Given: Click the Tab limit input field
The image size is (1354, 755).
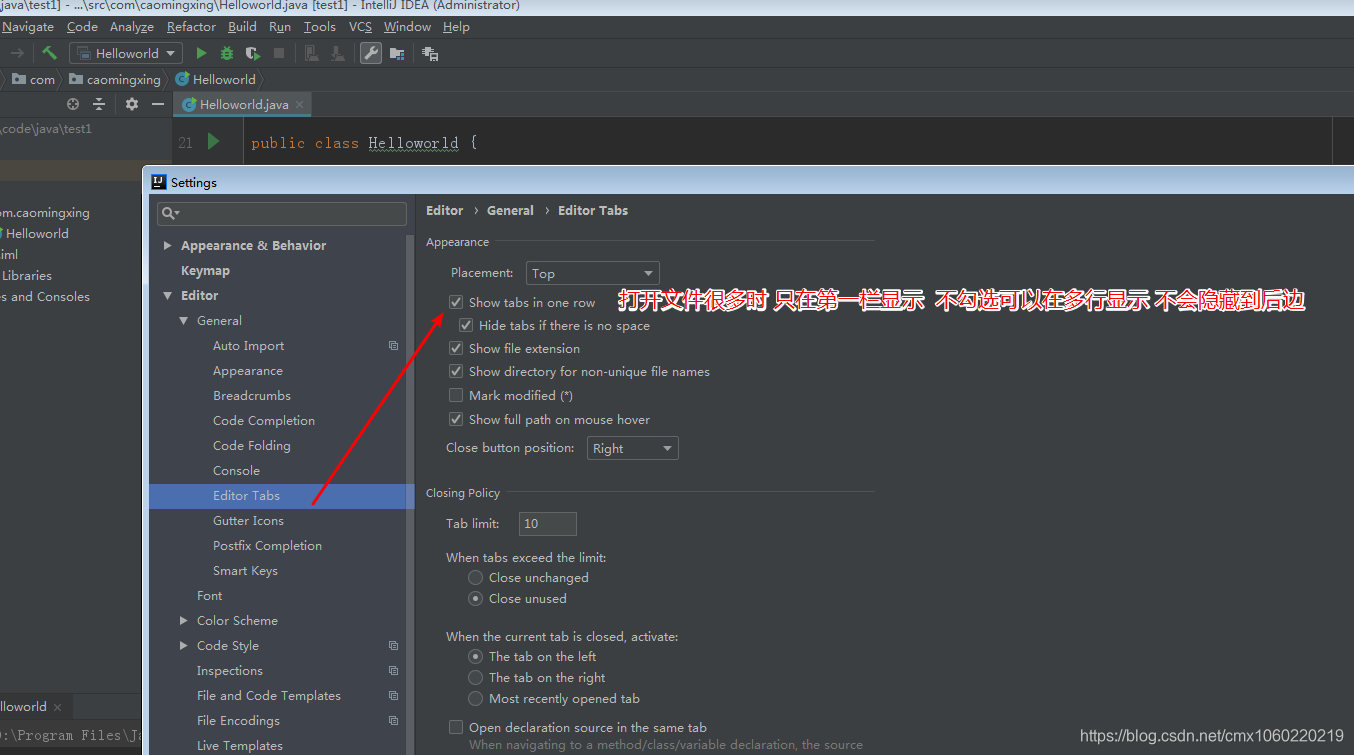Looking at the screenshot, I should (x=548, y=523).
